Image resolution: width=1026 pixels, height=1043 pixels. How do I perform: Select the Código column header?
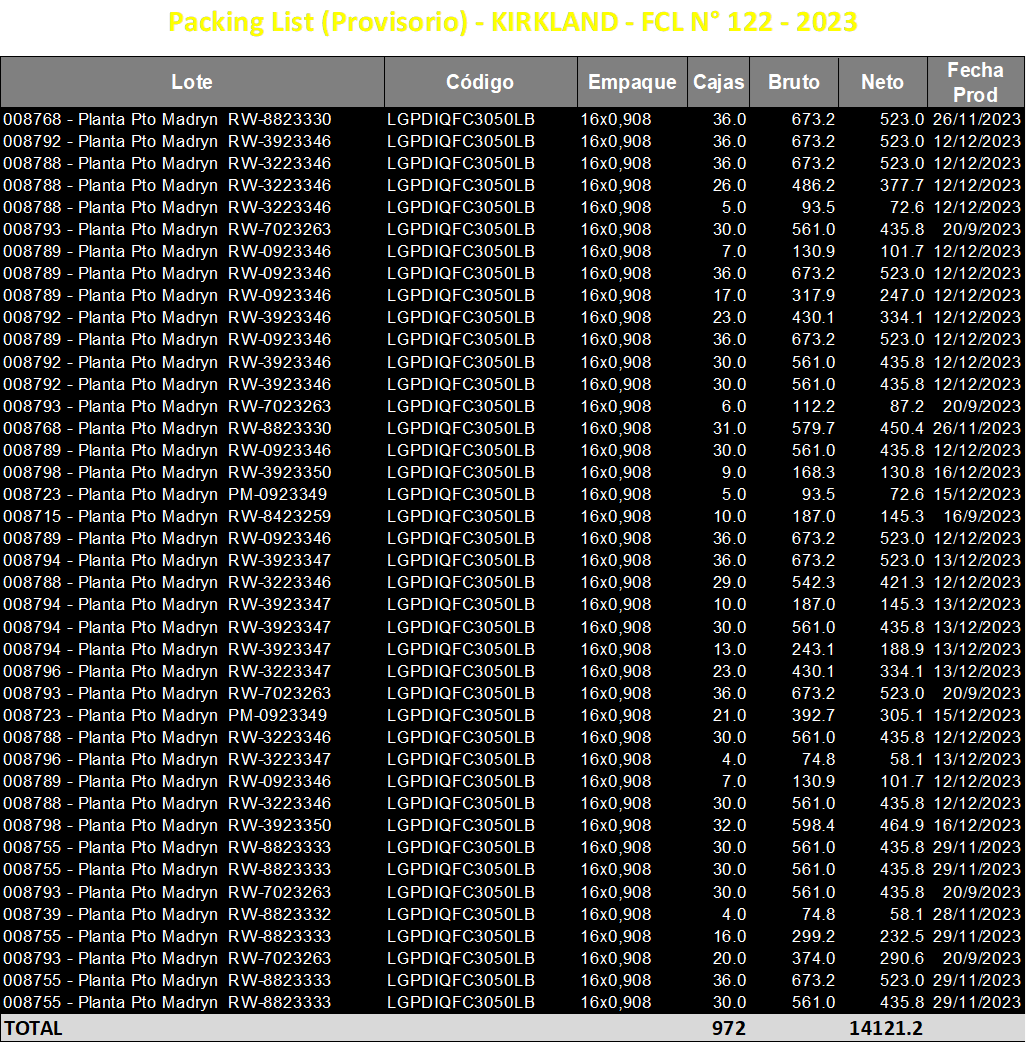pyautogui.click(x=480, y=82)
